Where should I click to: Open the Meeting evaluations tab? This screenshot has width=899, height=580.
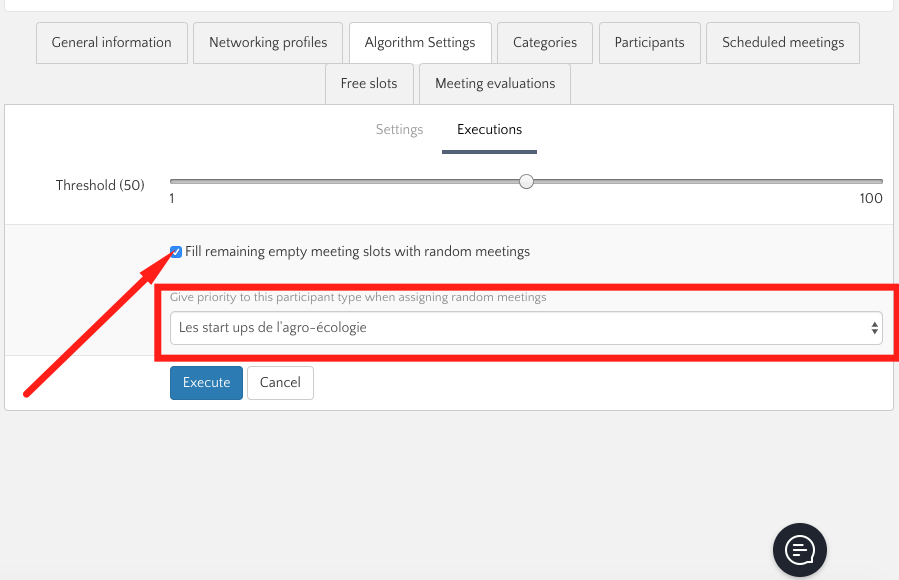[x=495, y=84]
